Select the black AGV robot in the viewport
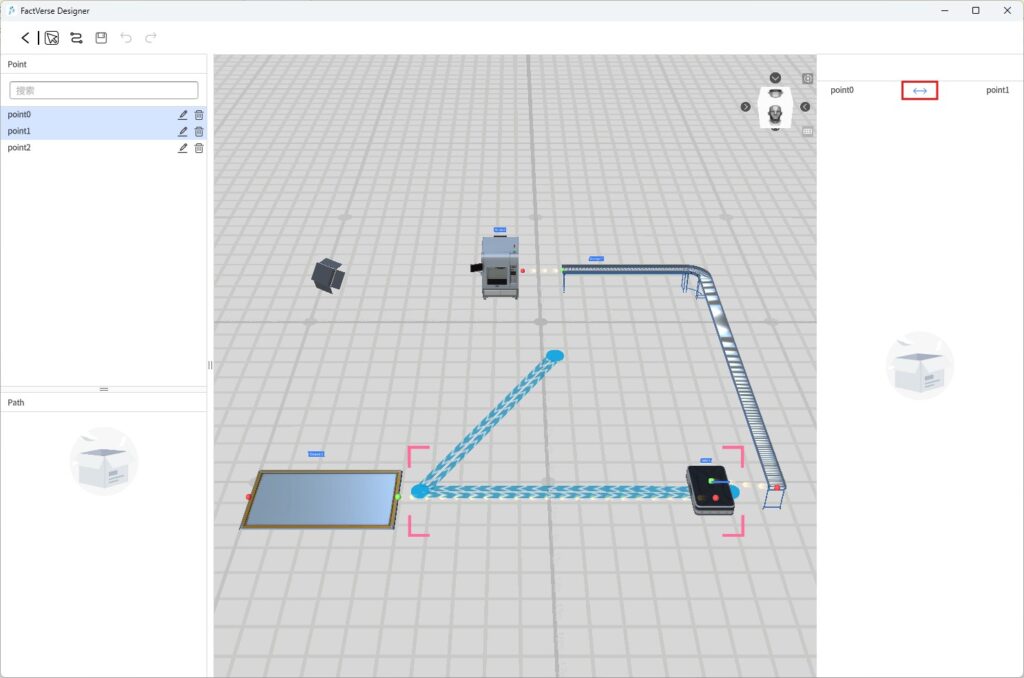The image size is (1024, 678). pos(711,490)
